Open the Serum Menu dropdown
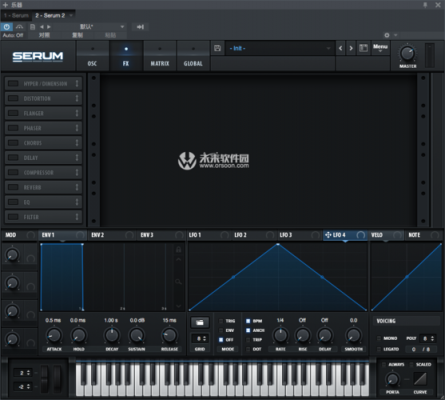This screenshot has height=400, width=445. (x=380, y=48)
